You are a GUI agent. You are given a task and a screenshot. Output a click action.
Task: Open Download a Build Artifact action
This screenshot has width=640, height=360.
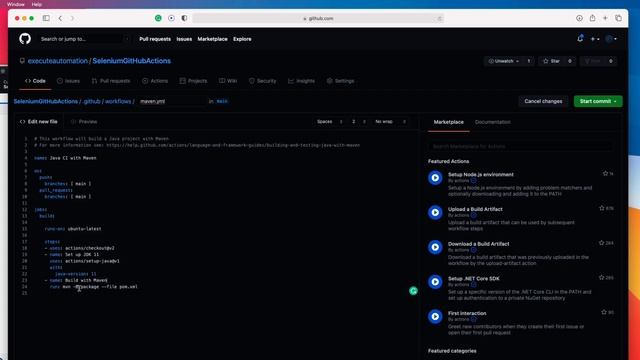coord(478,244)
